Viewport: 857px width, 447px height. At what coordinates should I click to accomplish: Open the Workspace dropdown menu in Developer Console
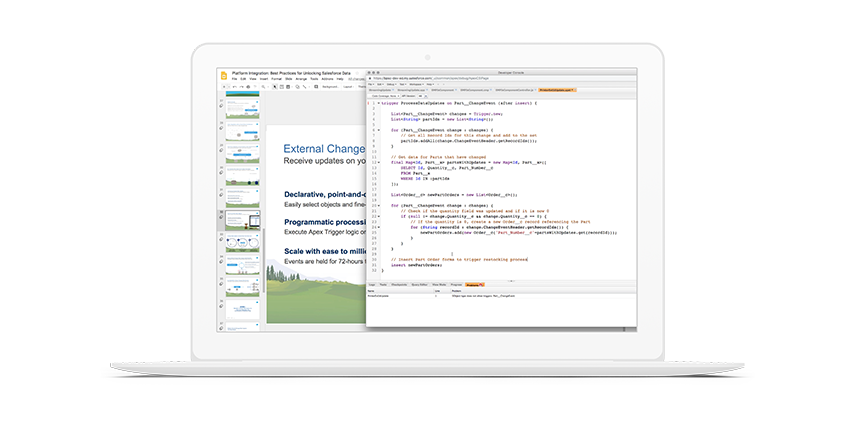pyautogui.click(x=416, y=84)
